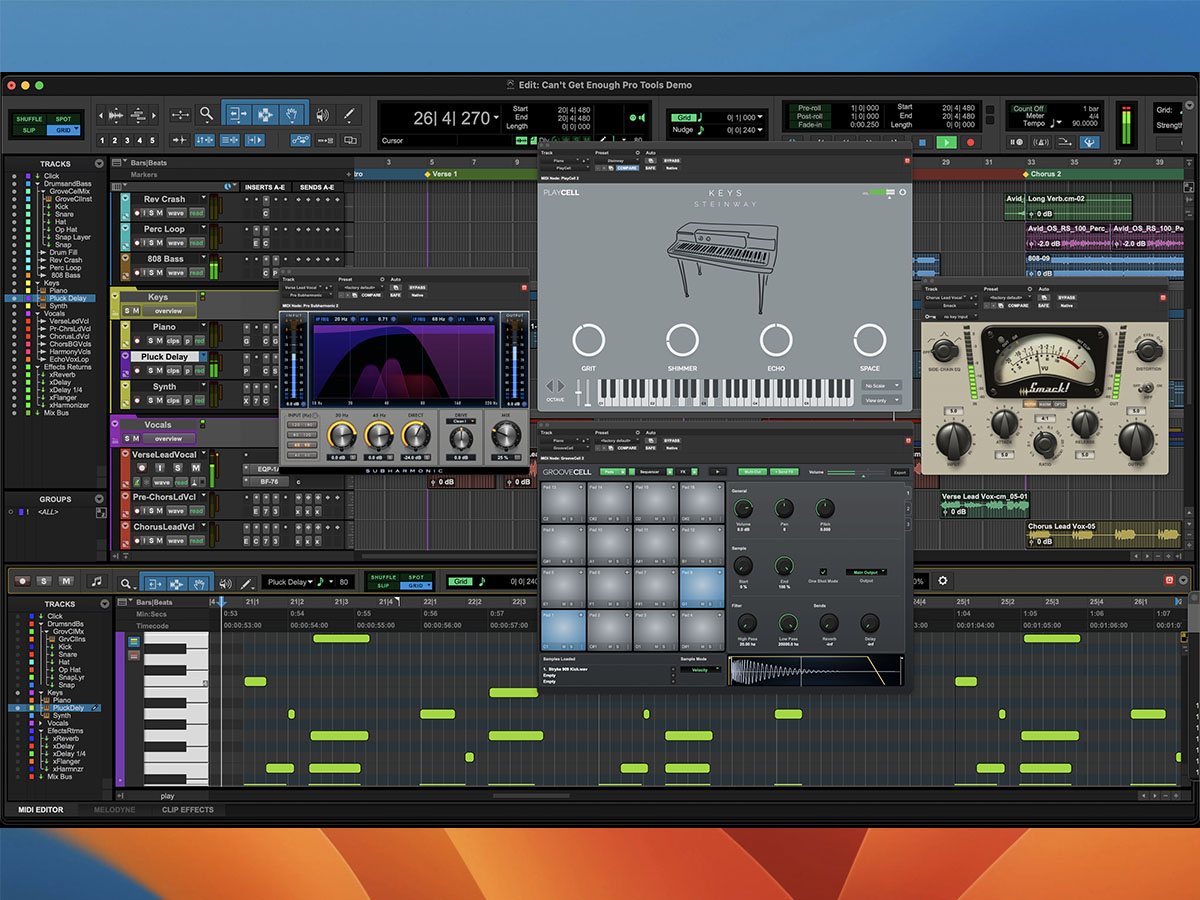Click the highlighted Pad 8 in GrooveCell
Viewport: 1200px width, 900px height.
tap(702, 585)
